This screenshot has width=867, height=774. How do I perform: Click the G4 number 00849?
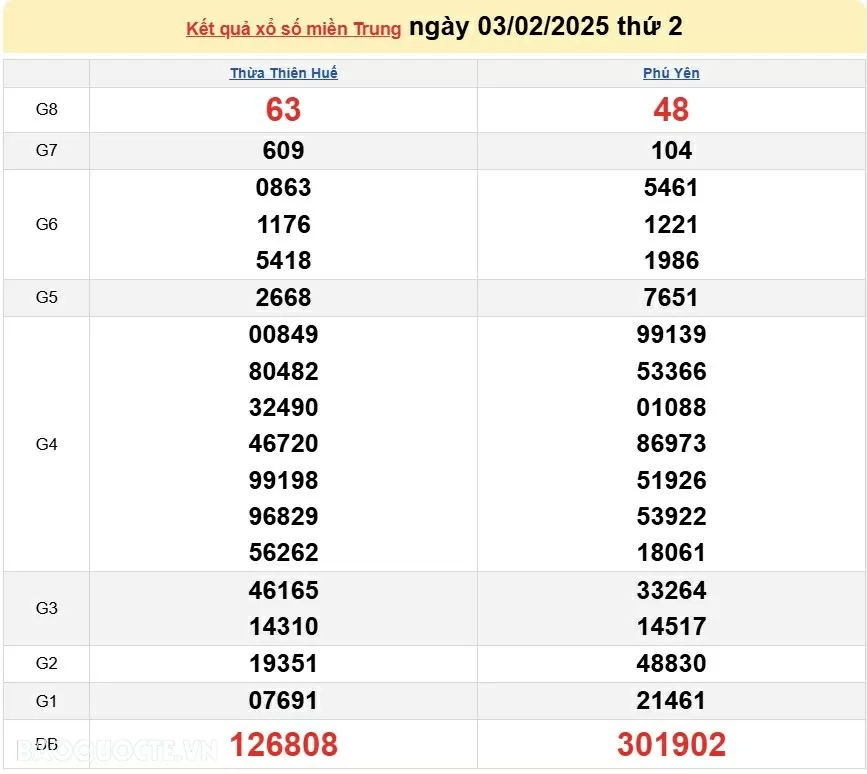[283, 334]
